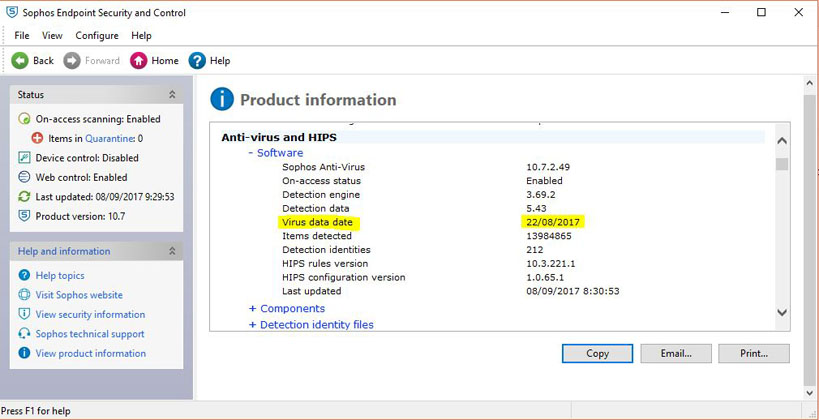This screenshot has width=819, height=420.
Task: Click the pink Home icon in toolbar
Action: tap(138, 61)
